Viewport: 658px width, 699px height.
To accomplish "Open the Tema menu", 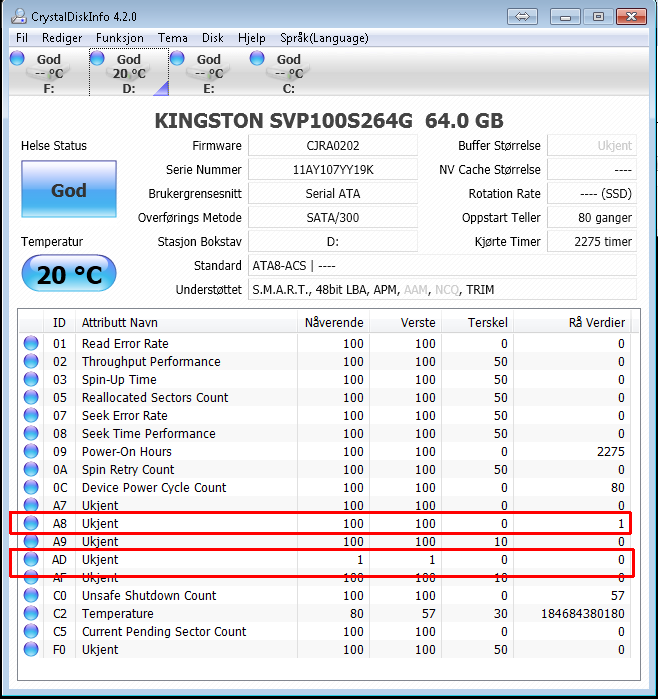I will pos(173,38).
